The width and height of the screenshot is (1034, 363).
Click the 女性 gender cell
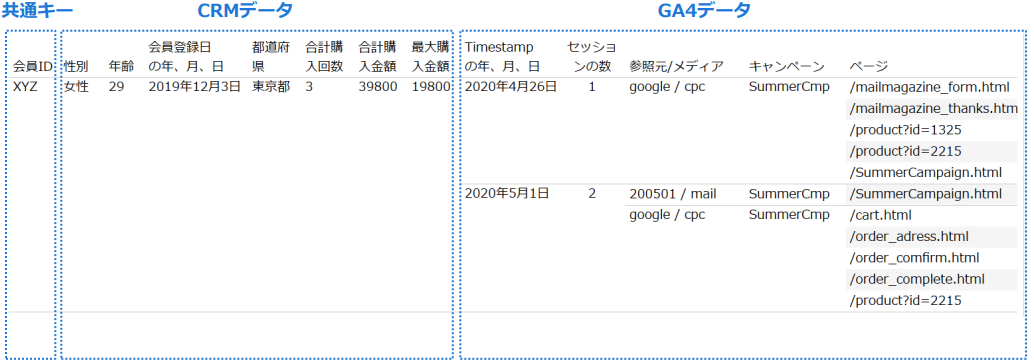(76, 86)
